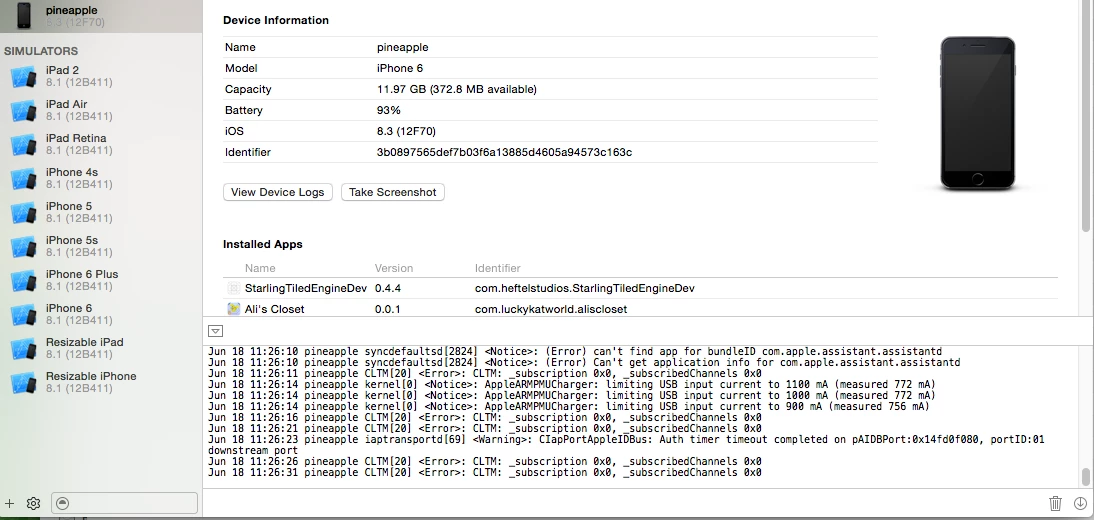Click Take Screenshot button
This screenshot has width=1094, height=520.
393,192
